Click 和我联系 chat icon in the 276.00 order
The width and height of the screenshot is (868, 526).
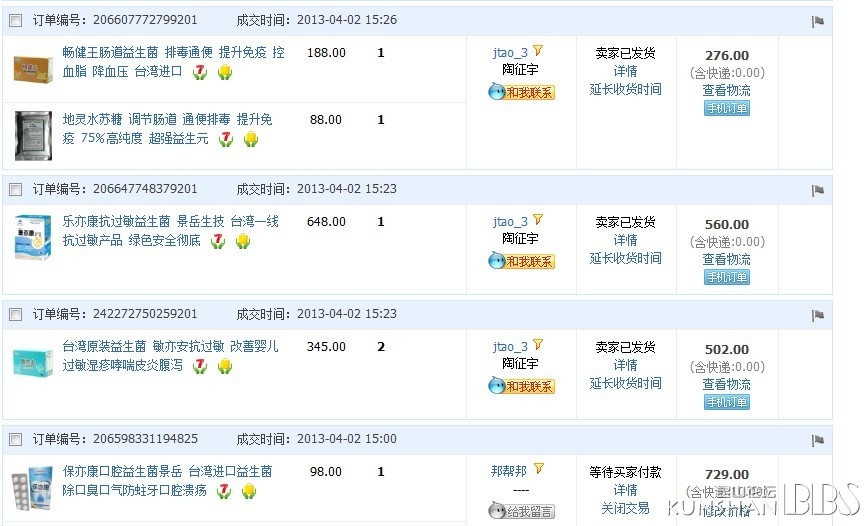point(521,92)
